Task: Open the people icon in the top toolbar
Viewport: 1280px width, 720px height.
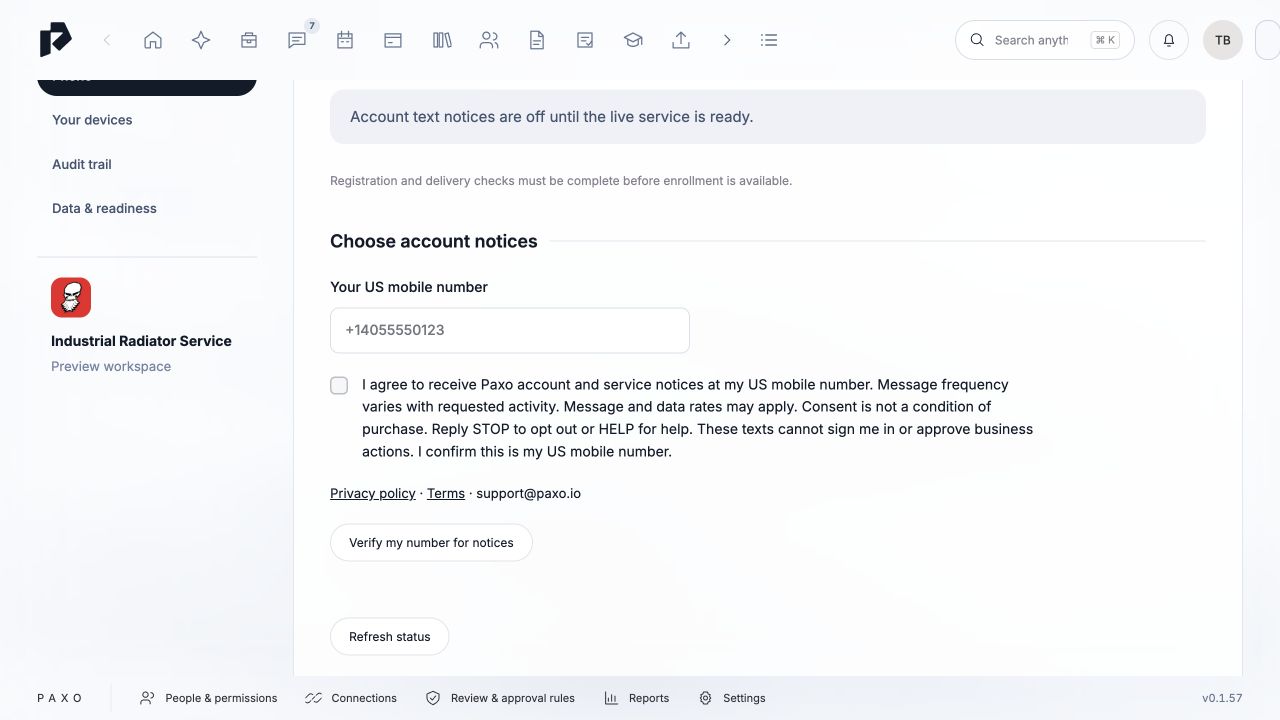Action: 489,40
